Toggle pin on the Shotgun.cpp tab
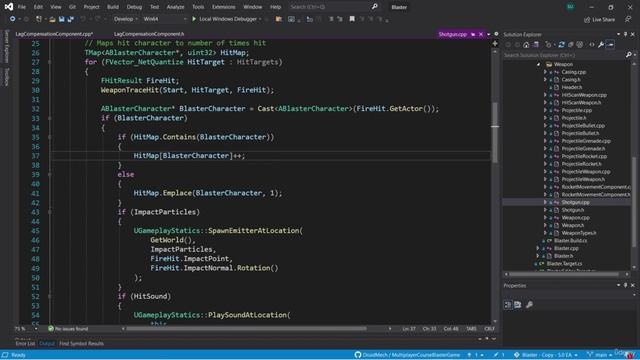Viewport: 640px width, 360px height. pos(473,34)
